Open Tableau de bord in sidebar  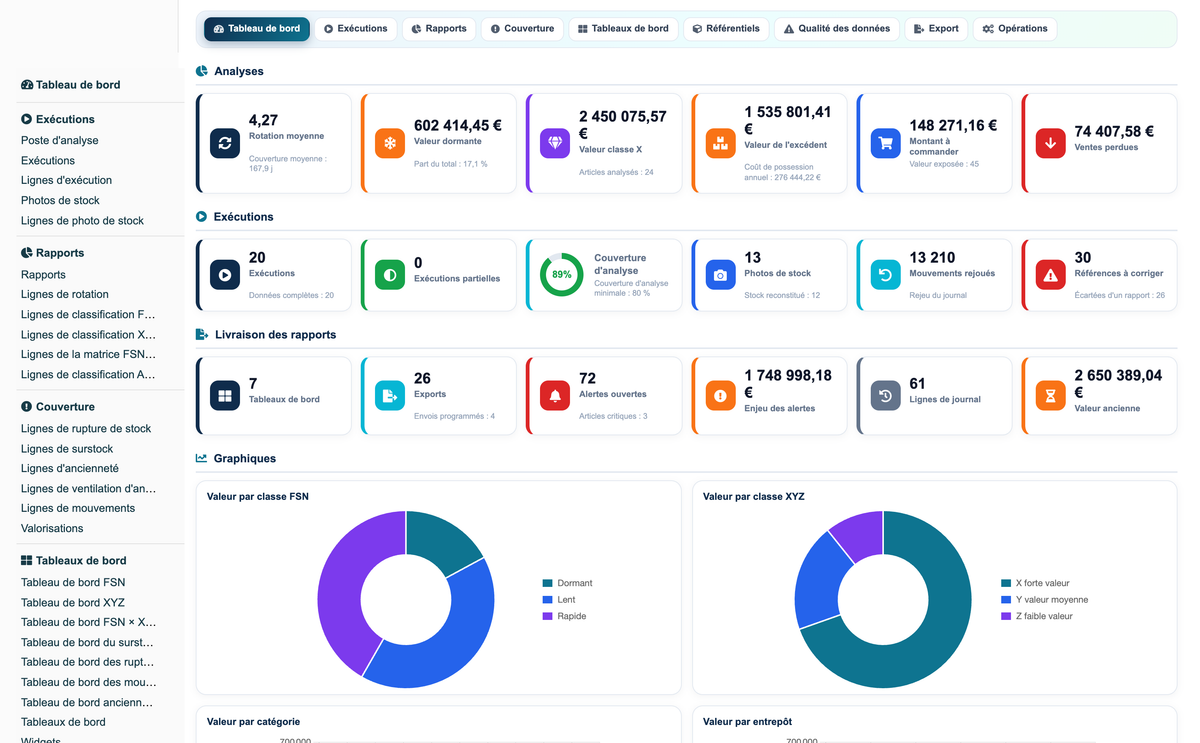[70, 85]
